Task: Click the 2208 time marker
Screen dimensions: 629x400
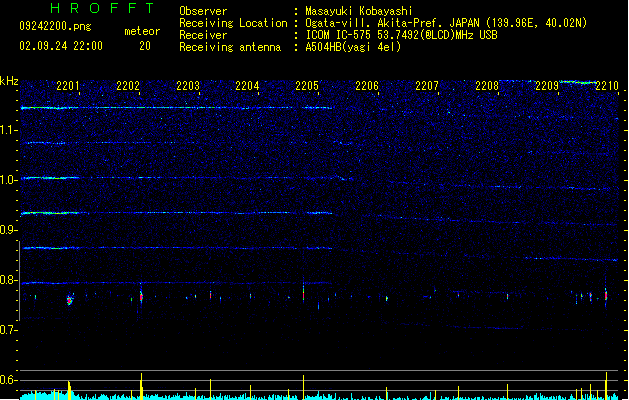Action: point(487,86)
